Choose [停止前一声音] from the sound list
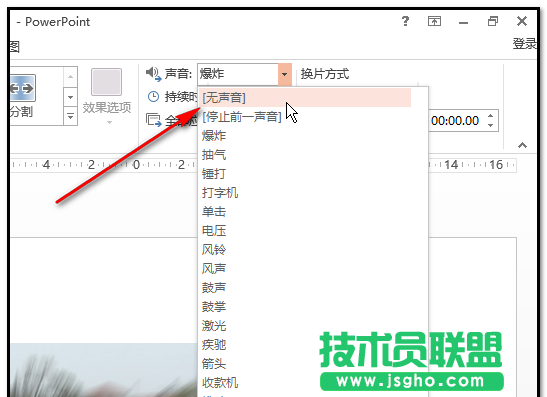547x397 pixels. click(x=305, y=117)
